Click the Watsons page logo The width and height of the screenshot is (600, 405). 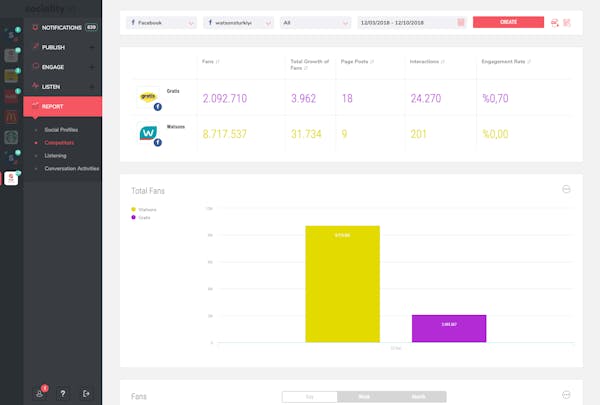point(148,133)
